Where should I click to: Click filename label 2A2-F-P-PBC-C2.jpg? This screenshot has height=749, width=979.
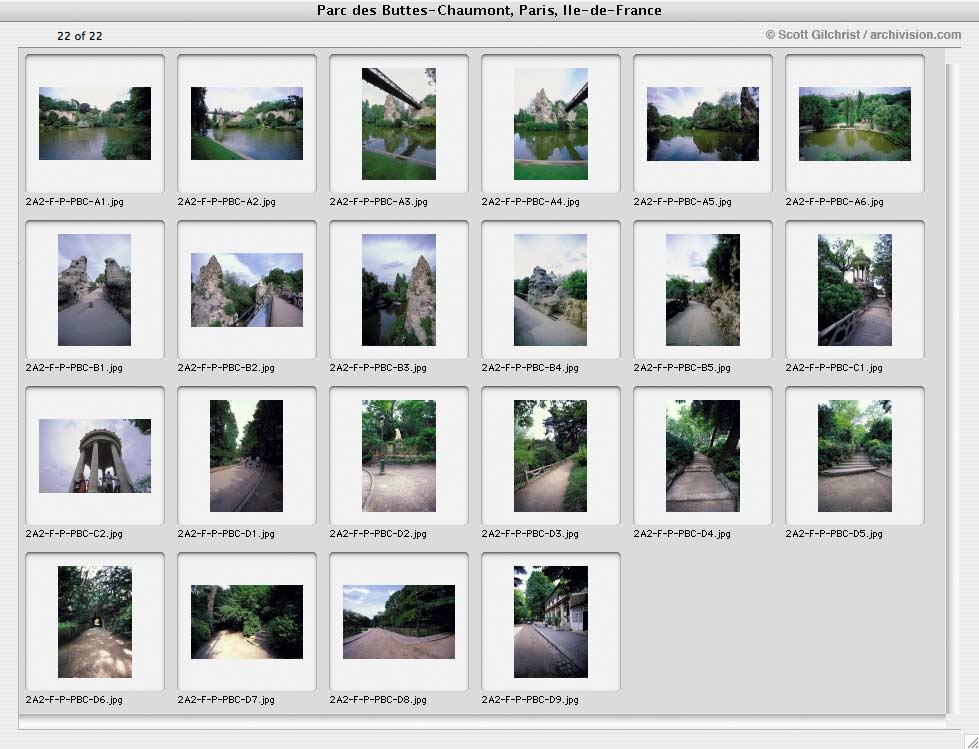[74, 534]
